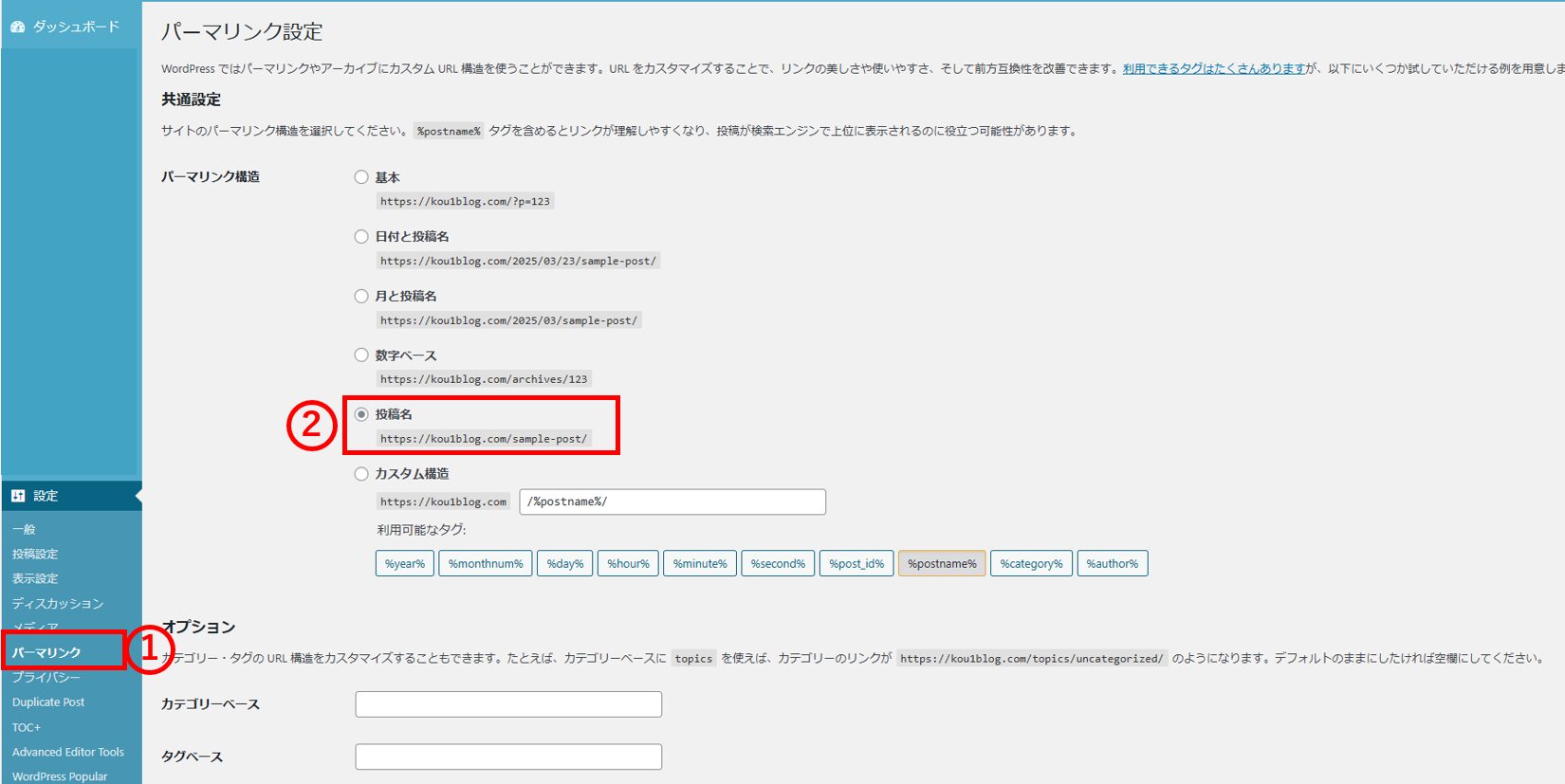1565x784 pixels.
Task: Click the Dashboard gauge icon
Action: tap(17, 27)
